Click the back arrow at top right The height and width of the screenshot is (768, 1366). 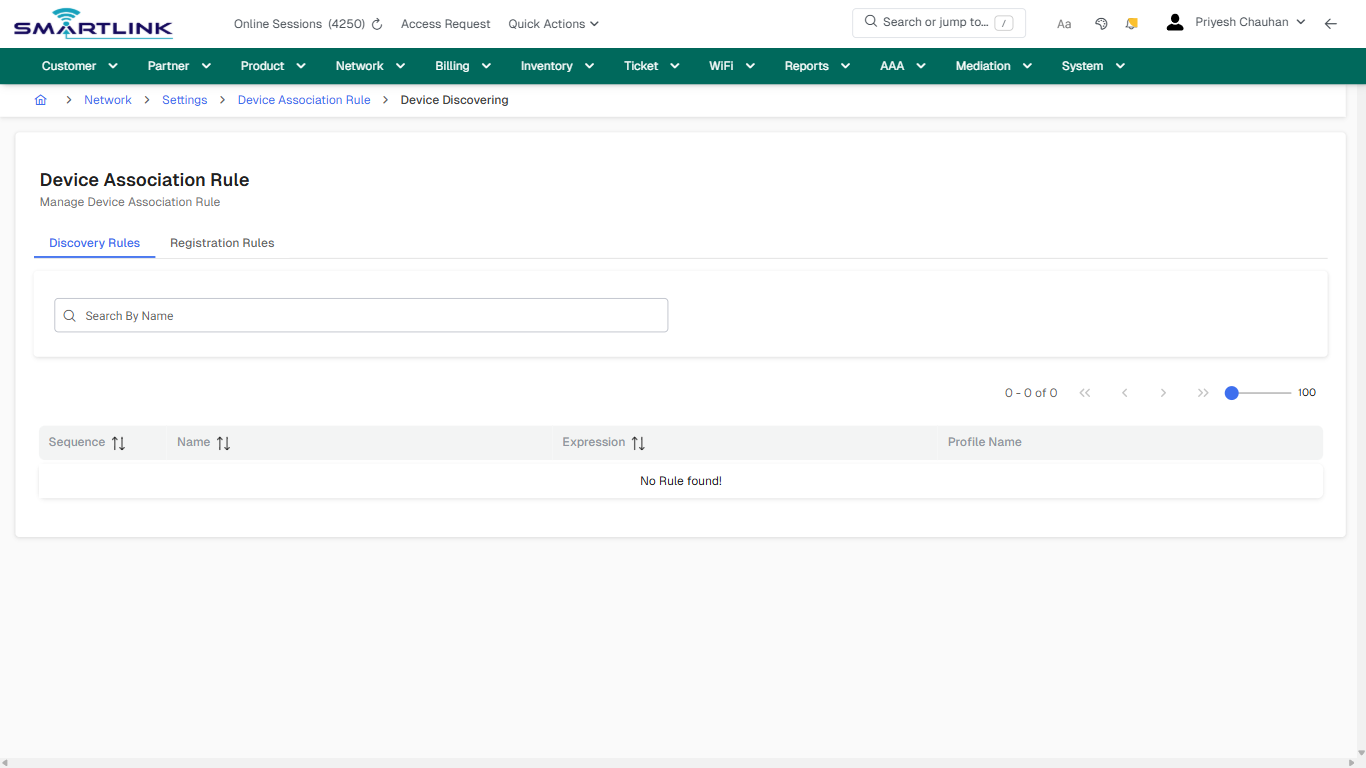(x=1331, y=23)
